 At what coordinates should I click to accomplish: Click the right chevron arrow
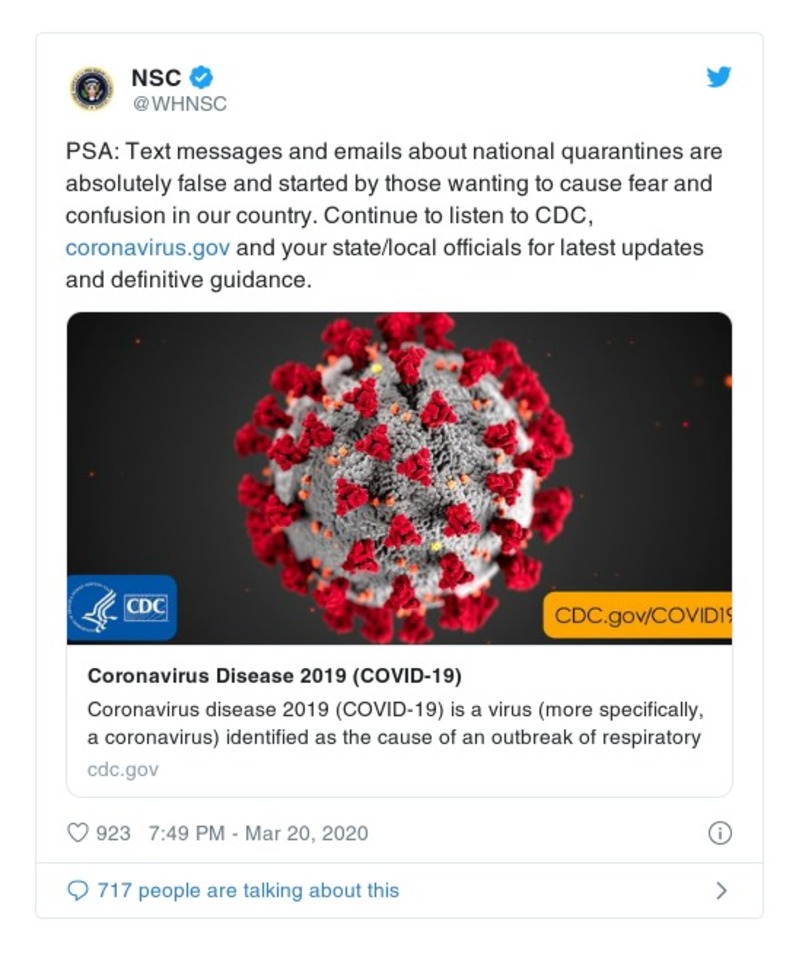tap(721, 890)
